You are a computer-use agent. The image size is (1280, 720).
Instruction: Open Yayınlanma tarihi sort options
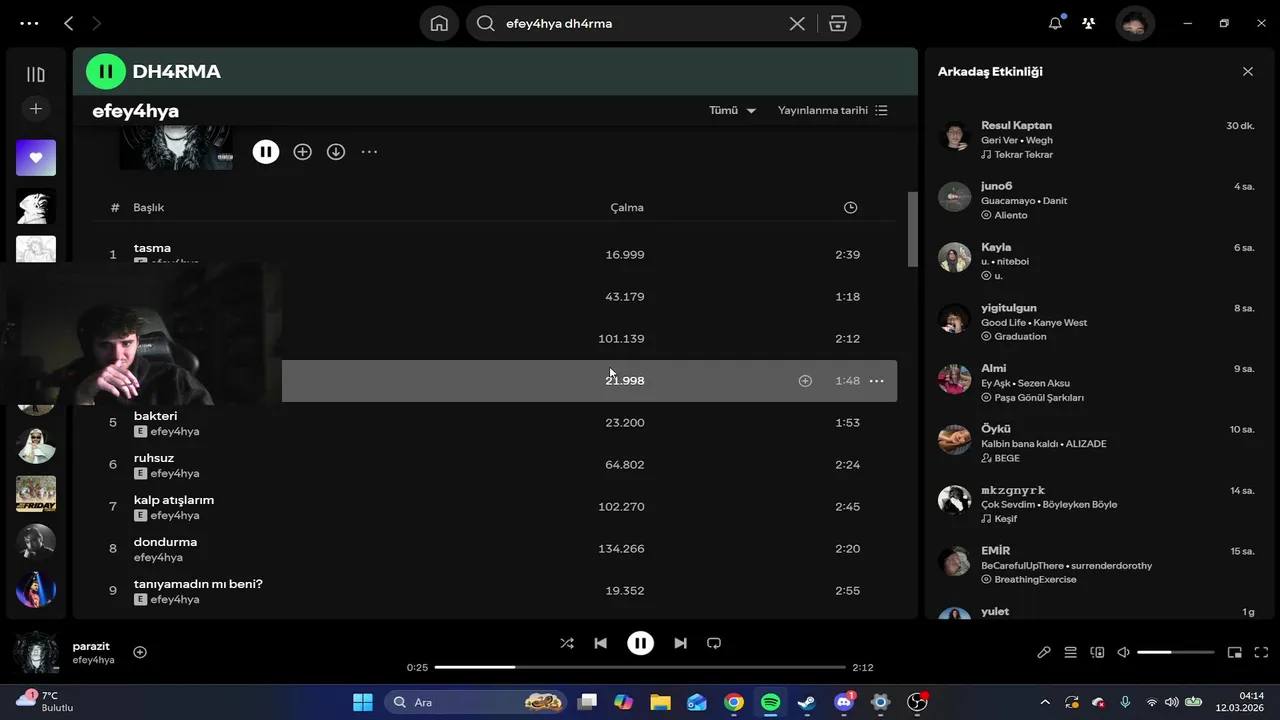(832, 110)
